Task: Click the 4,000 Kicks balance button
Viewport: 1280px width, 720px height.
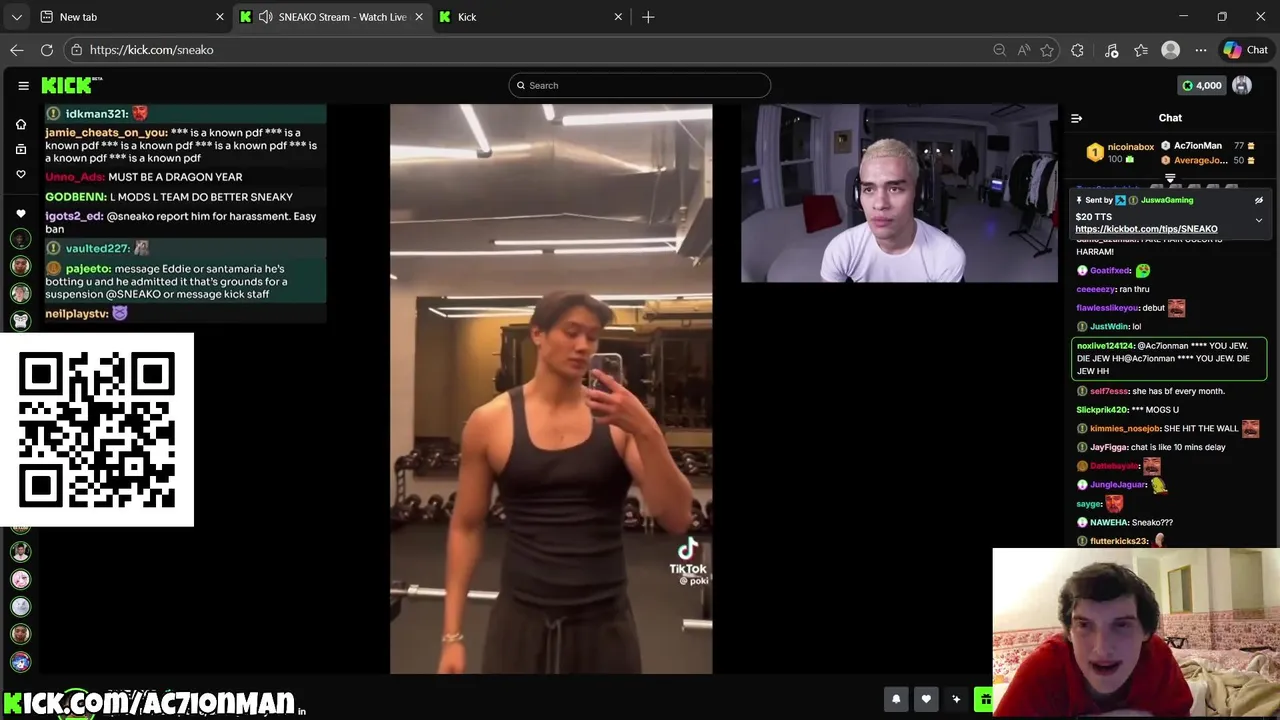Action: [x=1202, y=86]
